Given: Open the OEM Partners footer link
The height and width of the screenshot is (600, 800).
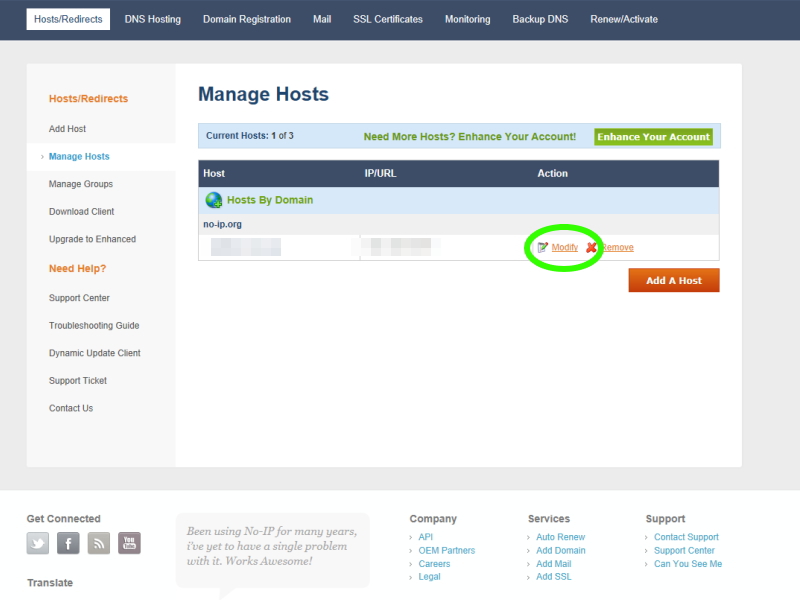Looking at the screenshot, I should (446, 551).
